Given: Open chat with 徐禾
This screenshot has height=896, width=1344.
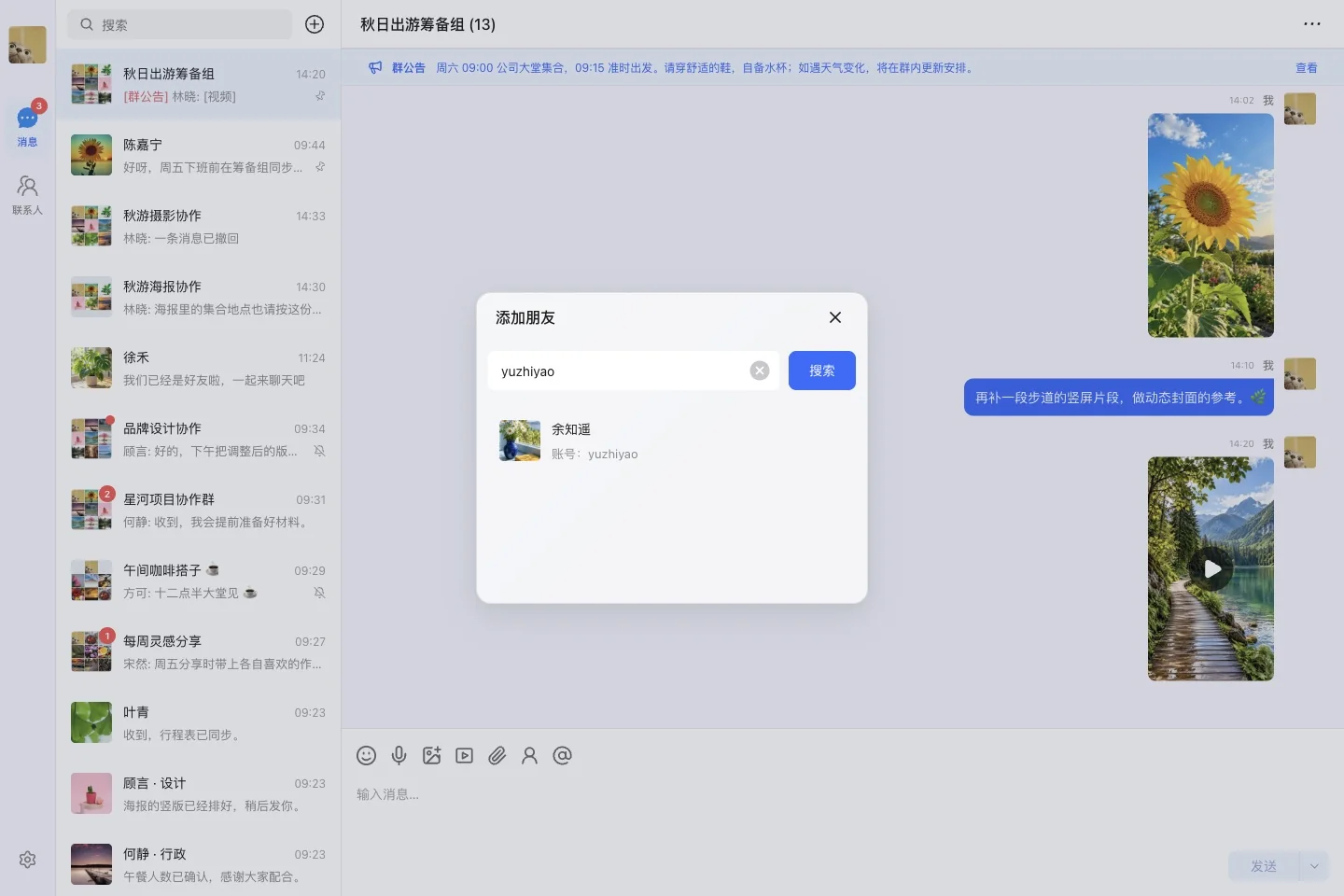Looking at the screenshot, I should [x=198, y=369].
